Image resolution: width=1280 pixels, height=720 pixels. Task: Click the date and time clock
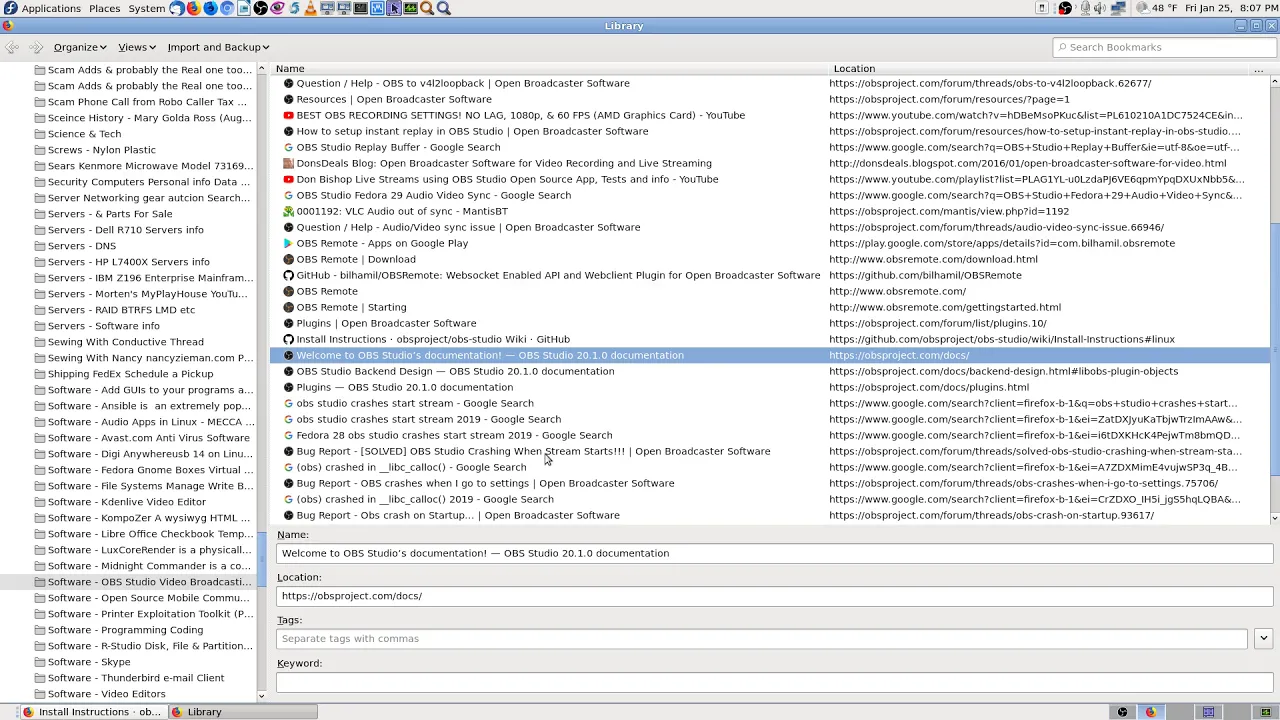pyautogui.click(x=1229, y=8)
